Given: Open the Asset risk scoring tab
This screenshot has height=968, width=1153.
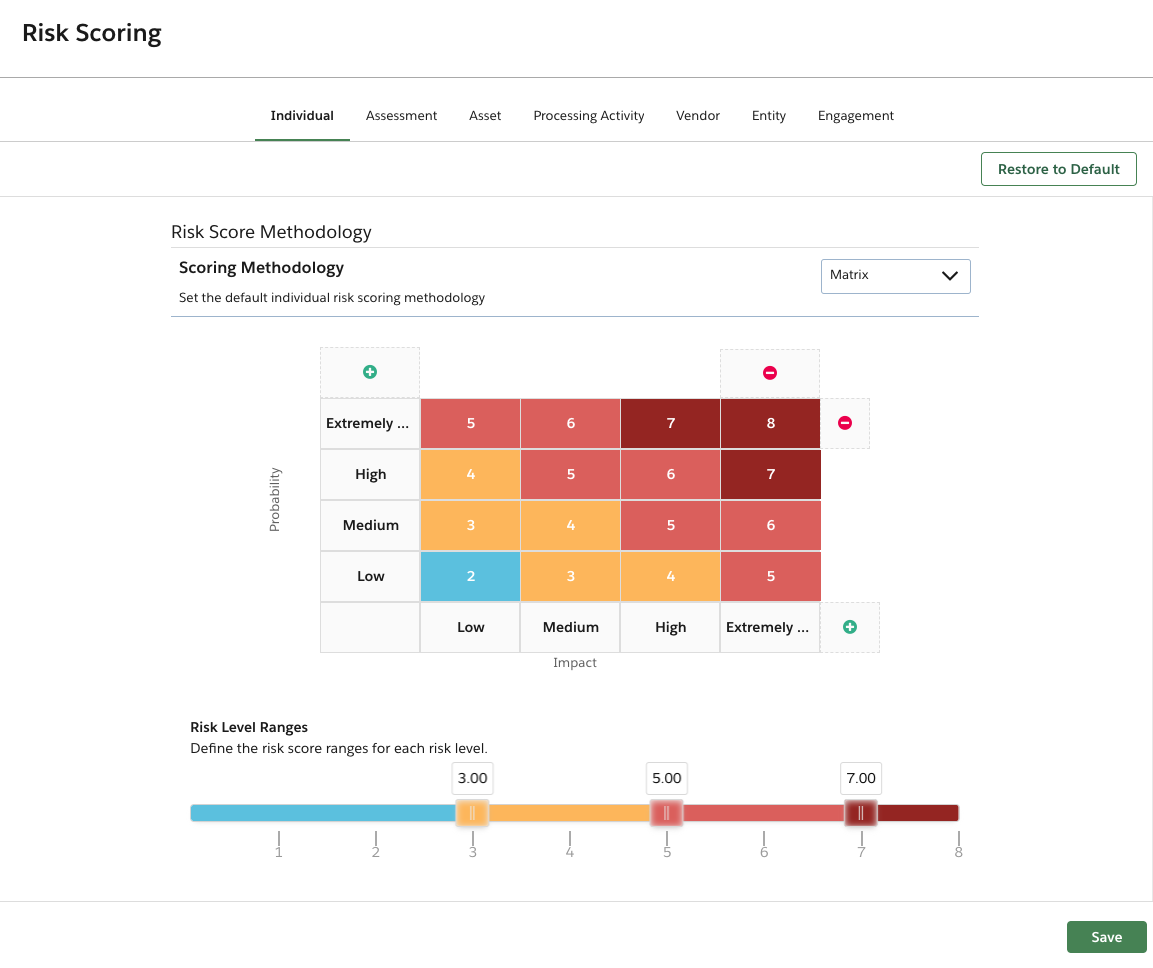Looking at the screenshot, I should tap(485, 115).
